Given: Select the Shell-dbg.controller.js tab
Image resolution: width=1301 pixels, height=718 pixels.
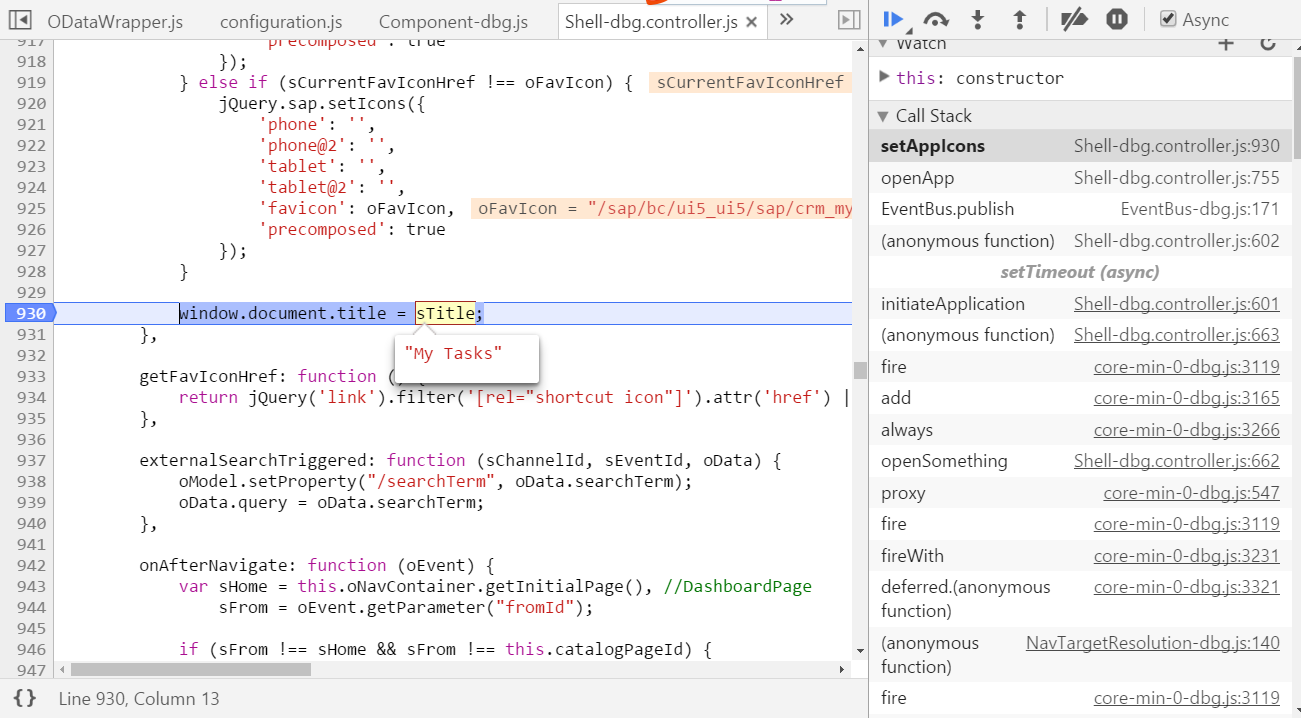Looking at the screenshot, I should [x=650, y=21].
